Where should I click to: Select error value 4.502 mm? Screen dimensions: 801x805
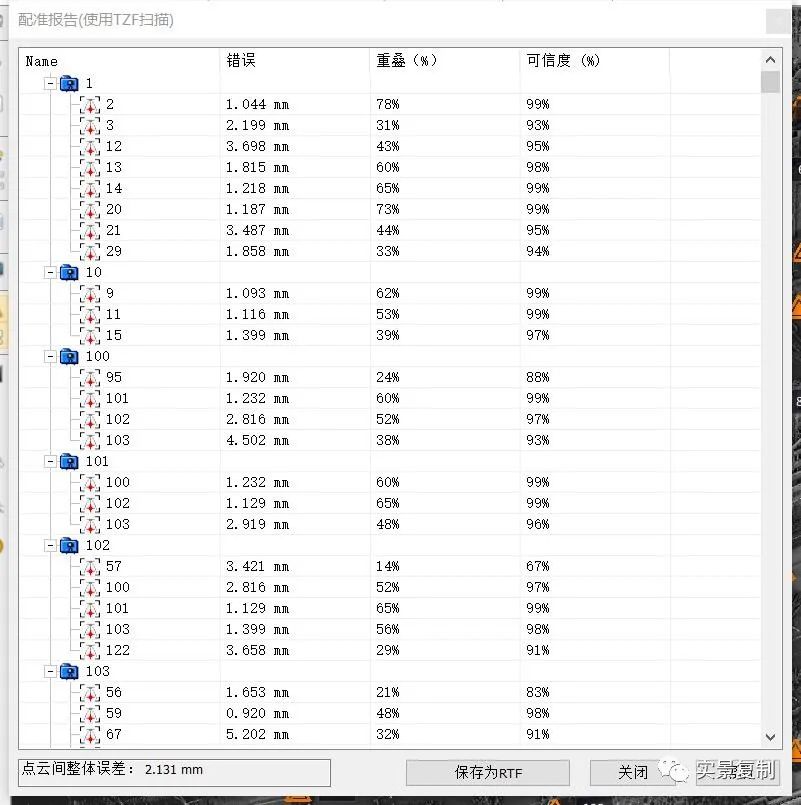tap(257, 440)
